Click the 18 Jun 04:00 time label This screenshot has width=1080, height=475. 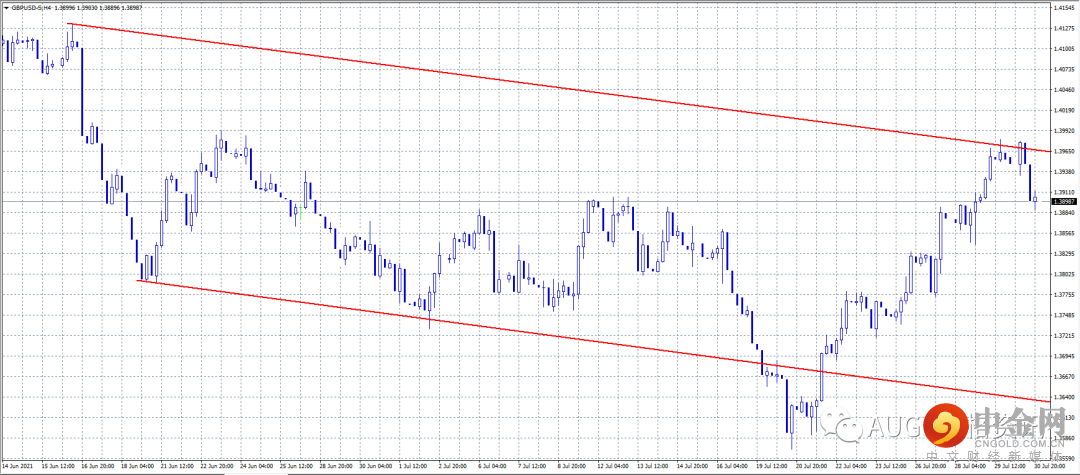[139, 465]
